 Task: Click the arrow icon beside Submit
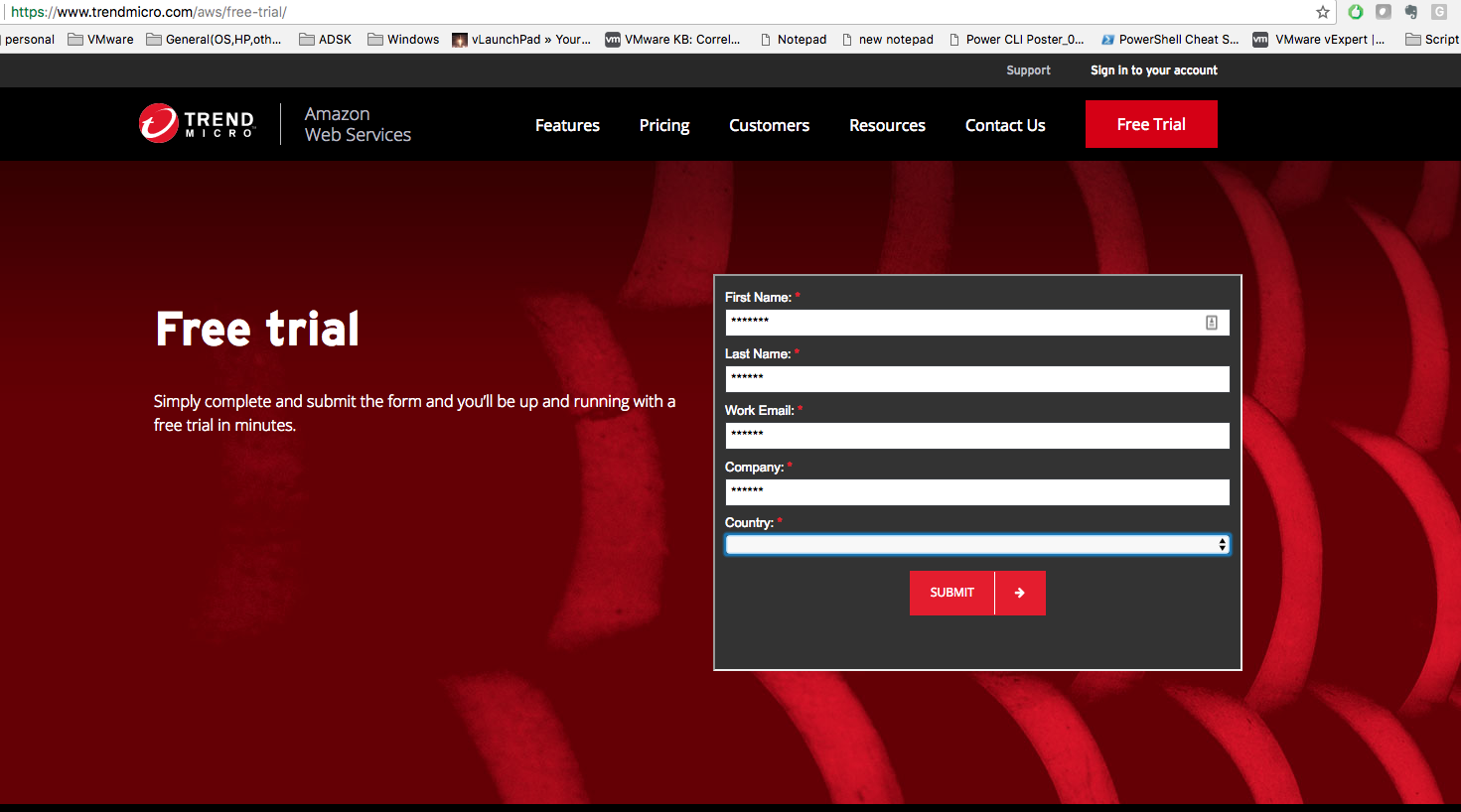point(1020,593)
